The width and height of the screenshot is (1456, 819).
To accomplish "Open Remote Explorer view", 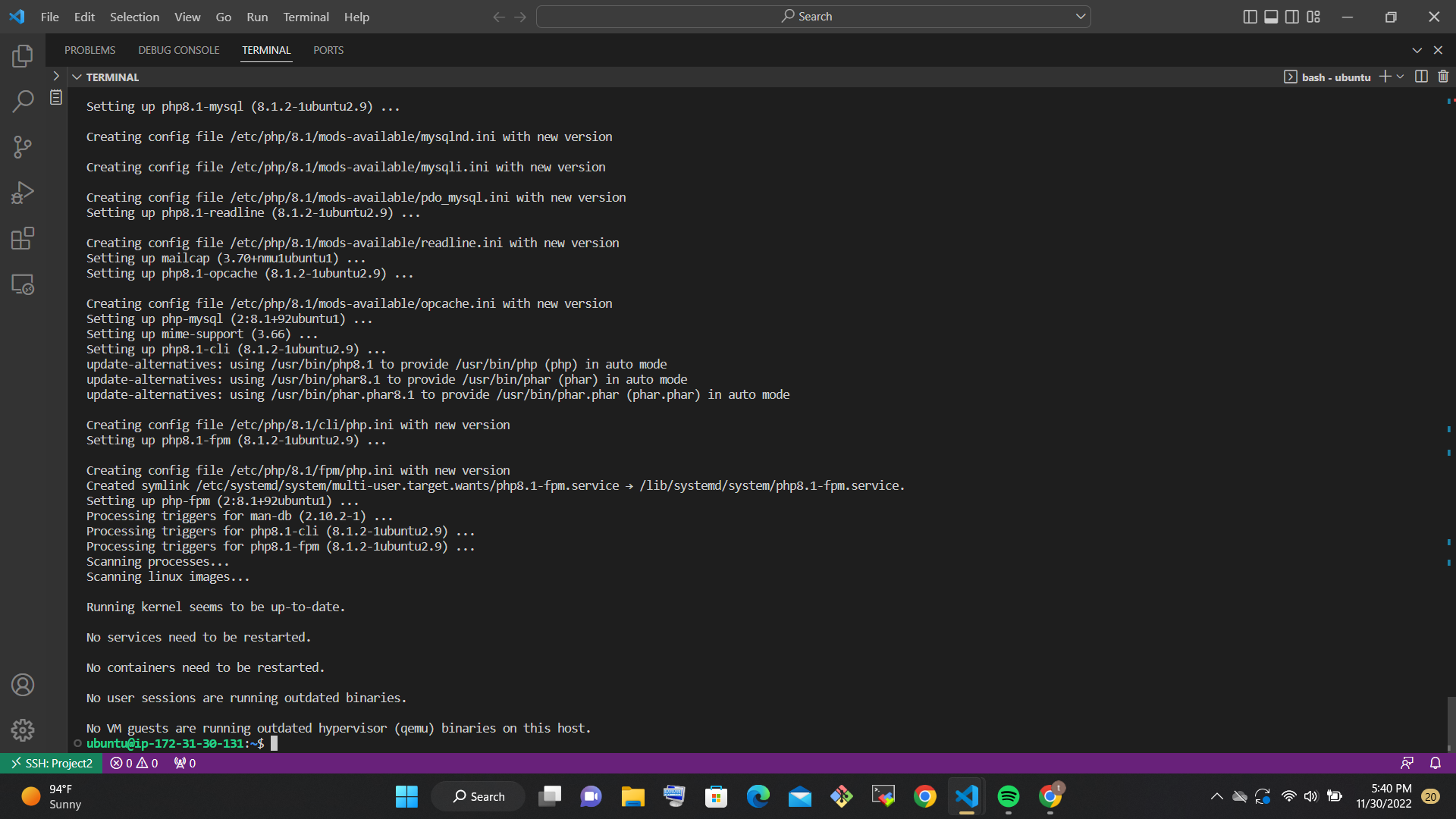I will (23, 284).
